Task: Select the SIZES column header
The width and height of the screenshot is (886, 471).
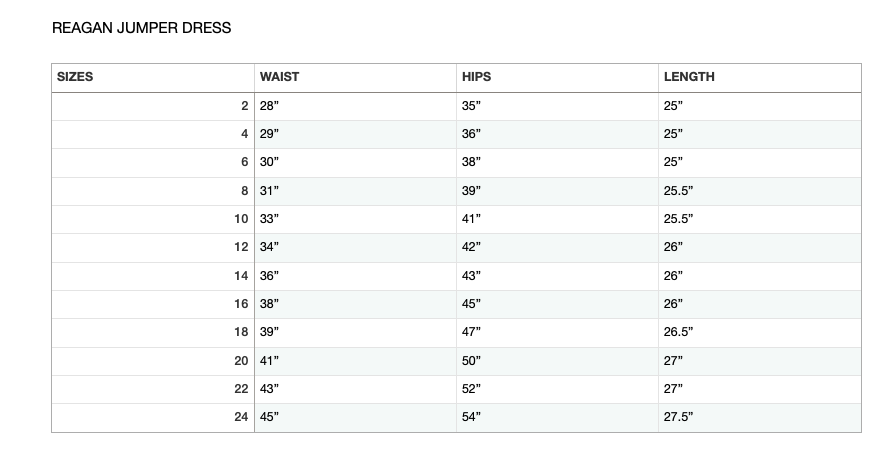Action: pyautogui.click(x=75, y=77)
